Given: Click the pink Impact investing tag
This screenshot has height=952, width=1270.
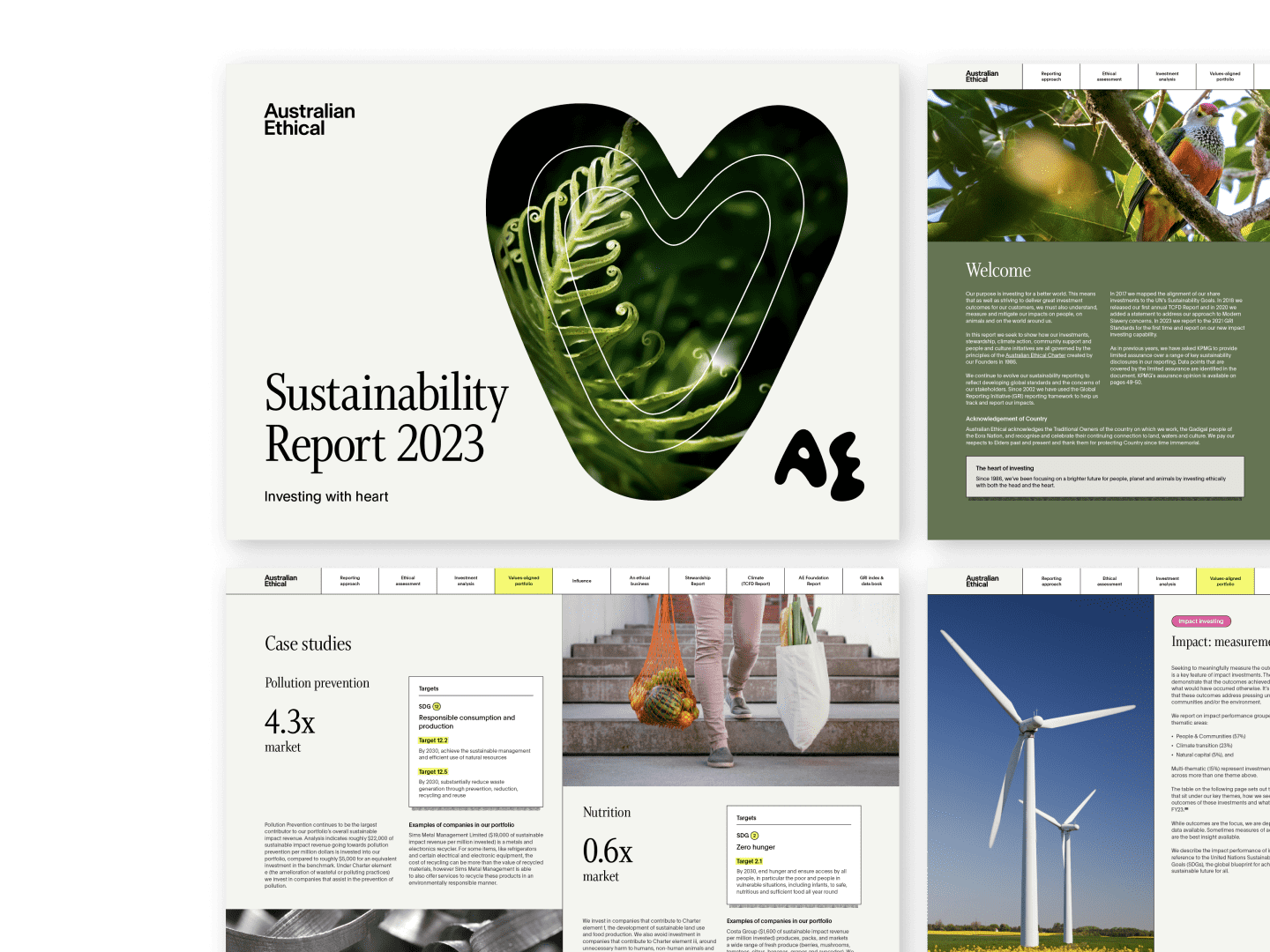Looking at the screenshot, I should (x=1201, y=621).
